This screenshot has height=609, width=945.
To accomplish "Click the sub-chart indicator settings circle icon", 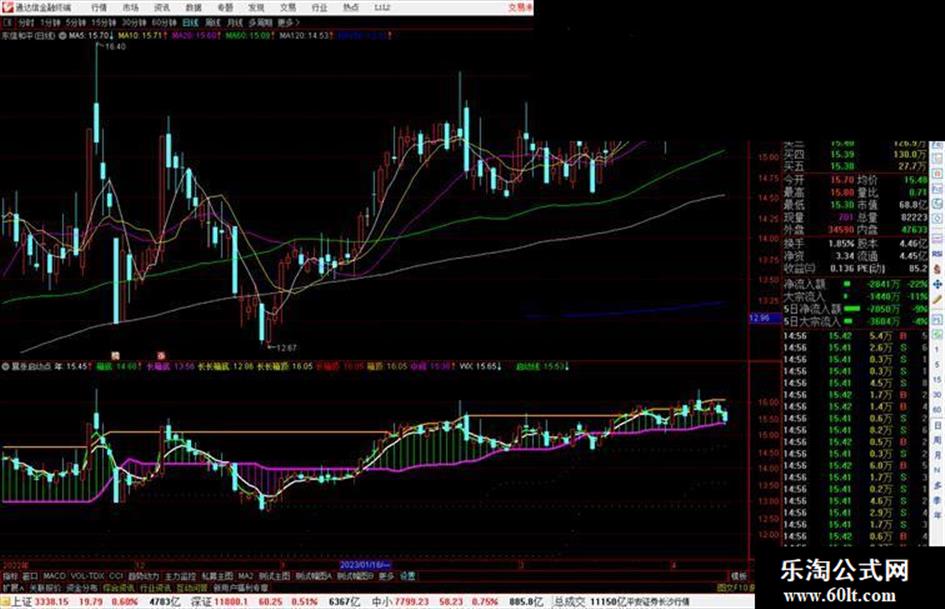I will coord(5,366).
